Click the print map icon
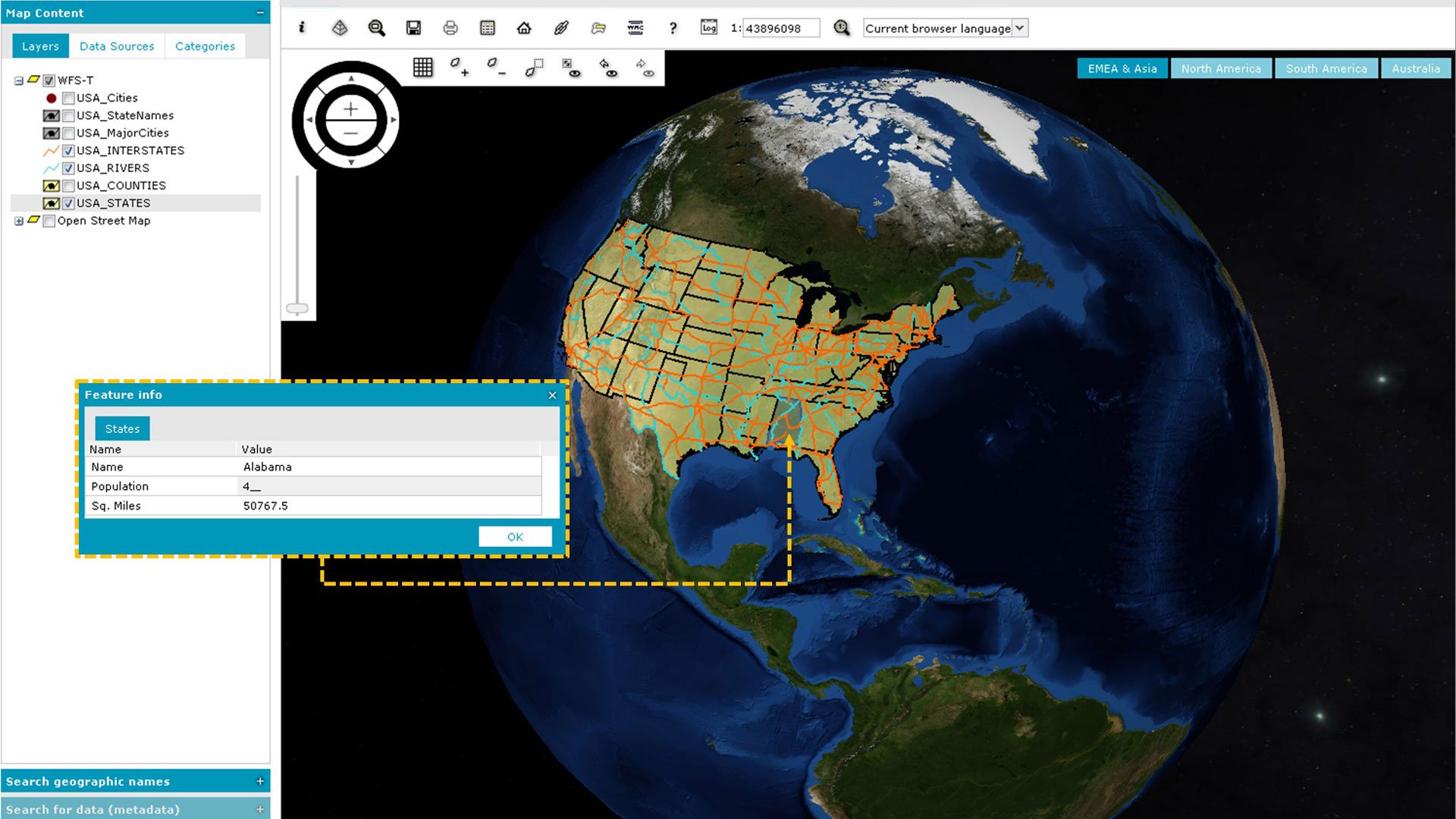 (450, 28)
